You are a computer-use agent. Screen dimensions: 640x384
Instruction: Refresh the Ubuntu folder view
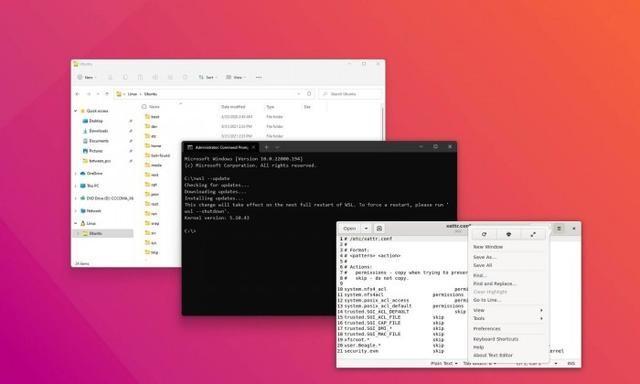click(x=309, y=94)
